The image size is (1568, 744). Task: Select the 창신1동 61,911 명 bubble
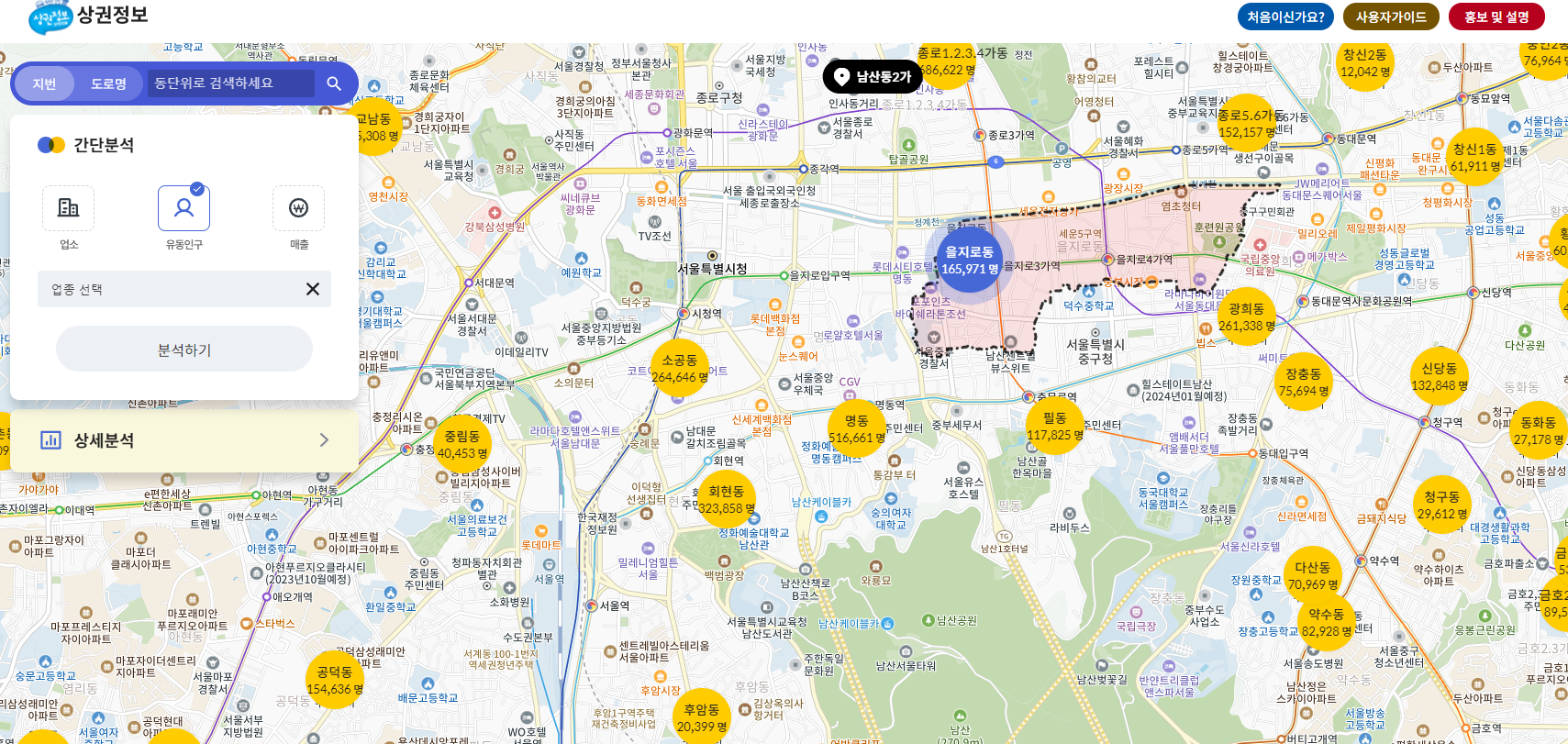(x=1475, y=157)
